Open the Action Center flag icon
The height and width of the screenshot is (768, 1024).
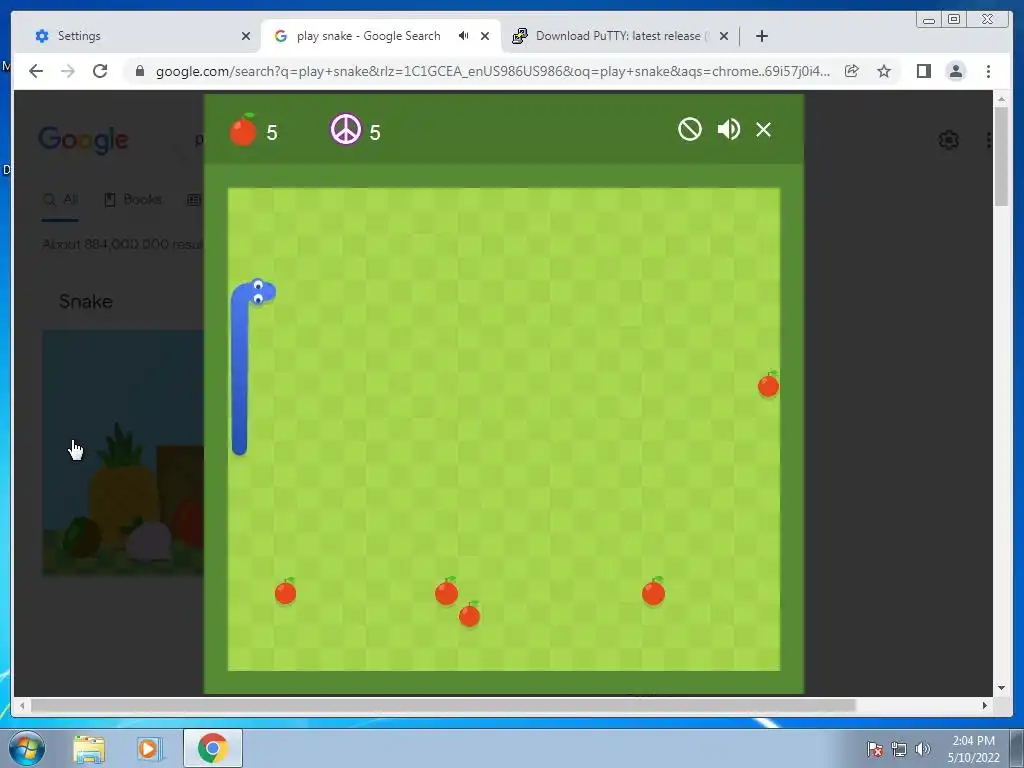pyautogui.click(x=874, y=749)
